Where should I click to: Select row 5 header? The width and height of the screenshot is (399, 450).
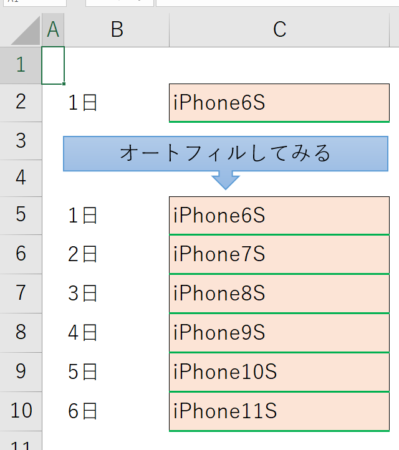[21, 215]
